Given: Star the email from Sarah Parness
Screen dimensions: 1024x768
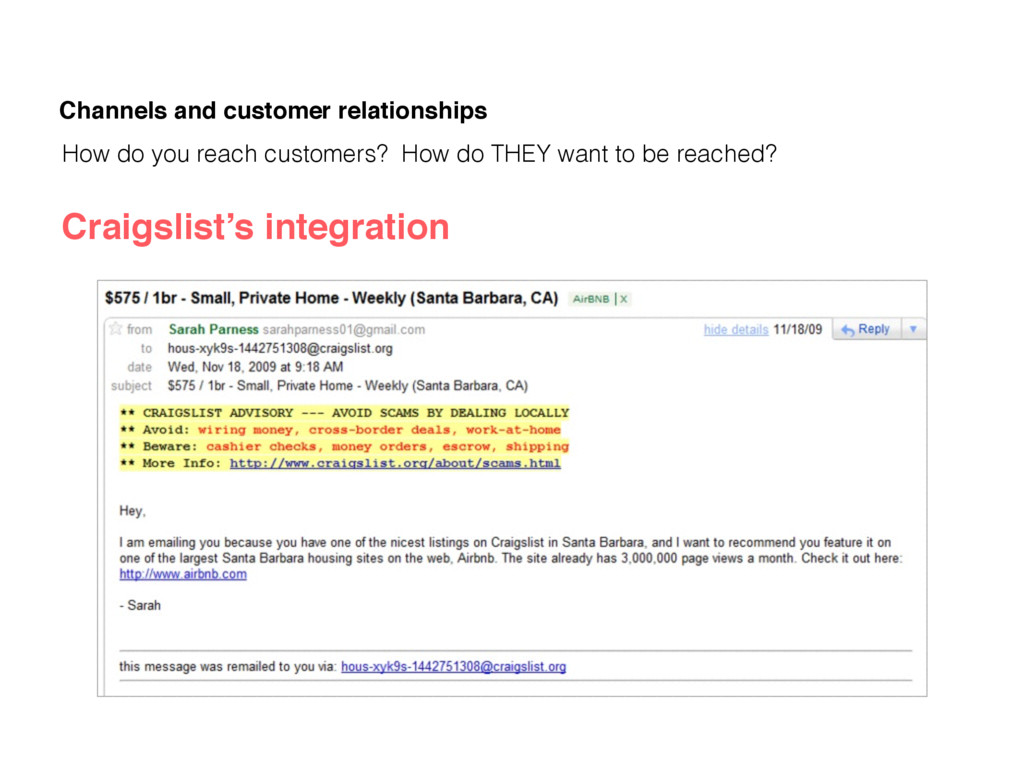Looking at the screenshot, I should click(x=116, y=328).
